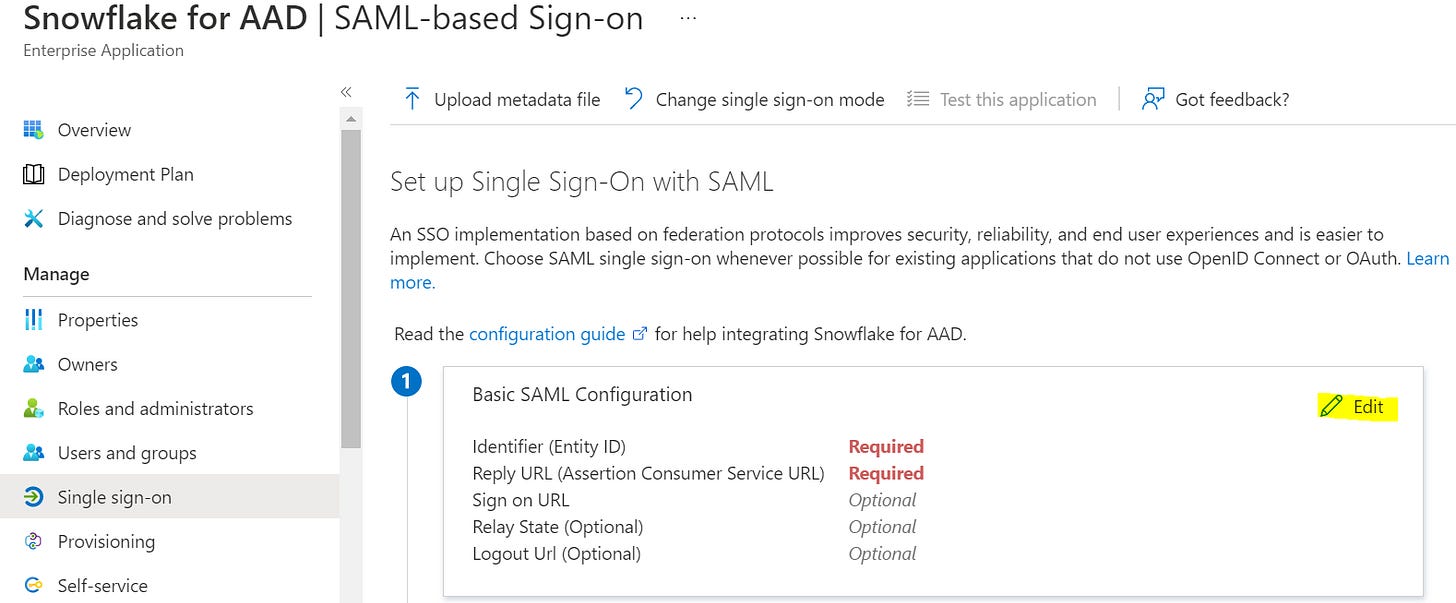Click the Deployment Plan book icon

pyautogui.click(x=34, y=175)
